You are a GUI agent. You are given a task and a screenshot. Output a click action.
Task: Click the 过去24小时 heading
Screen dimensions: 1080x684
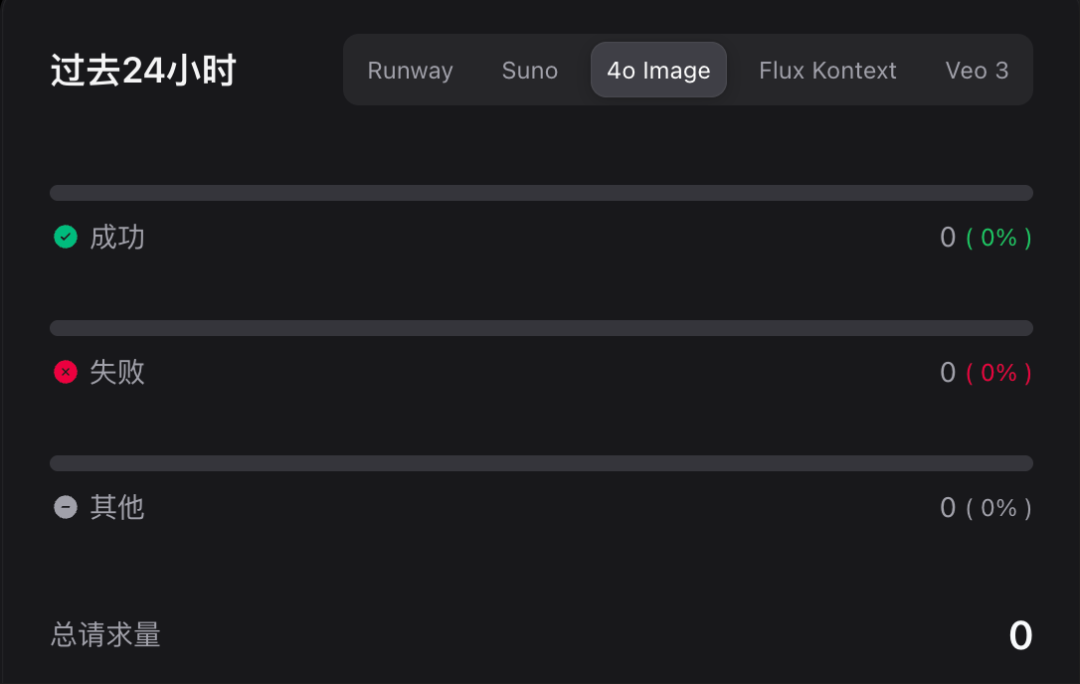[143, 70]
